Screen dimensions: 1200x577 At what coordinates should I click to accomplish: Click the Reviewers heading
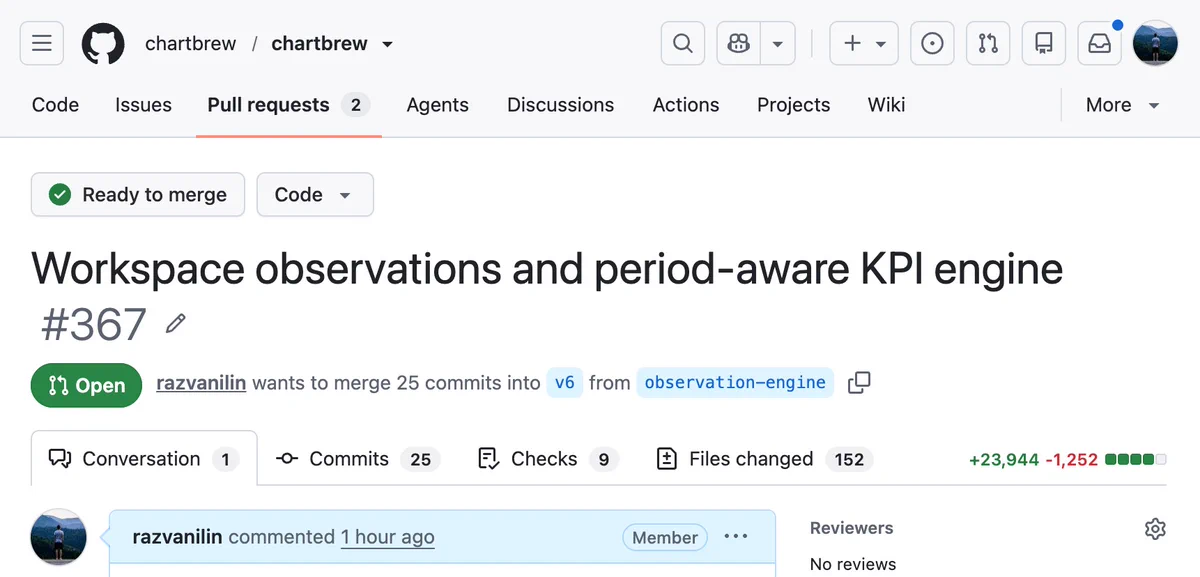(852, 528)
